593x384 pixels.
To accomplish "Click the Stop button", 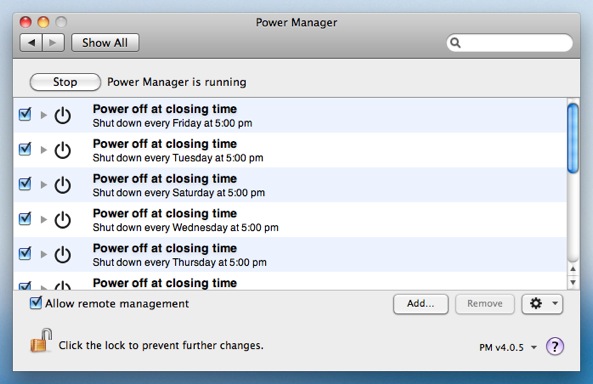I will click(x=65, y=82).
